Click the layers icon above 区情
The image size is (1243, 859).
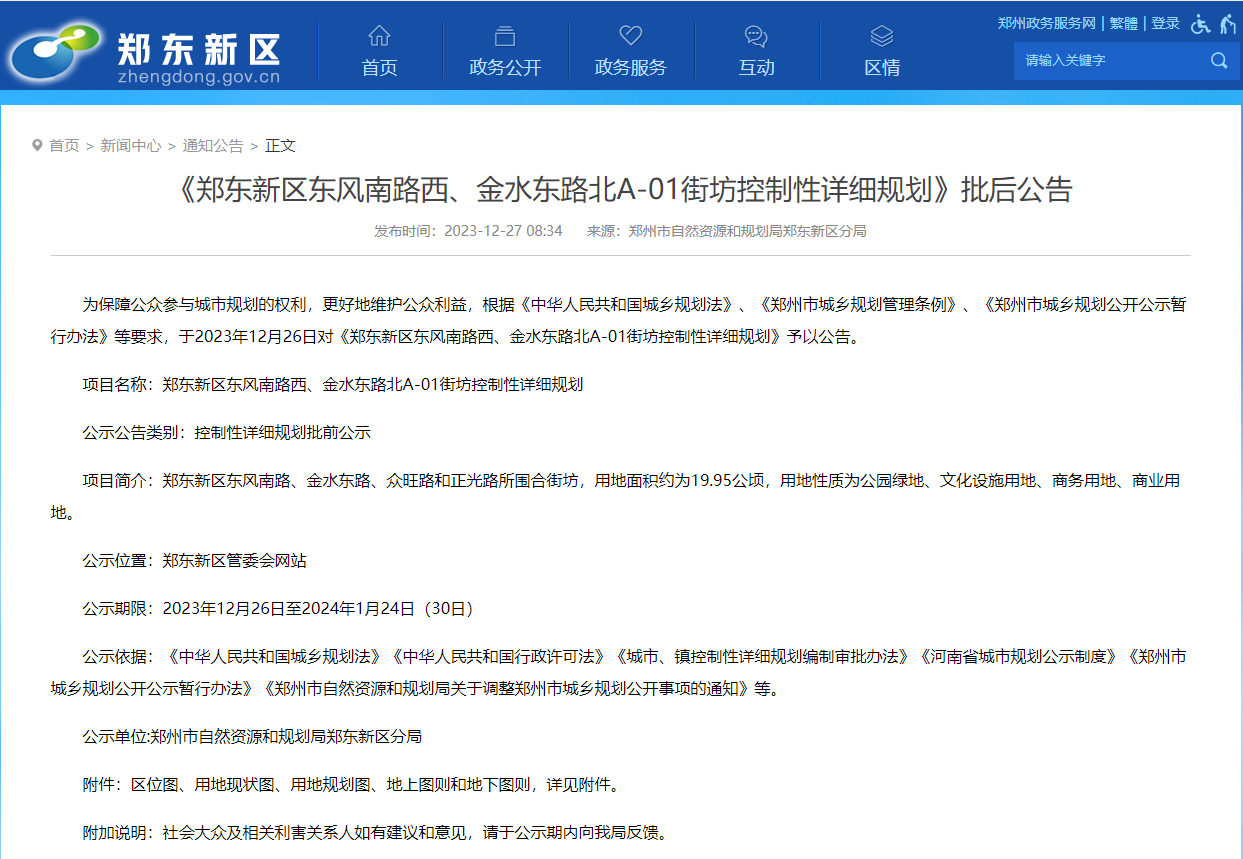(881, 36)
